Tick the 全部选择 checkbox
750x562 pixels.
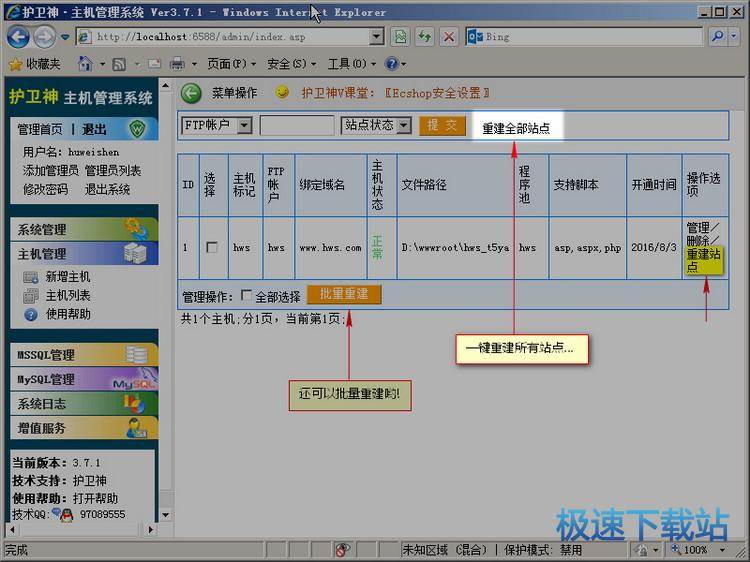tap(246, 295)
